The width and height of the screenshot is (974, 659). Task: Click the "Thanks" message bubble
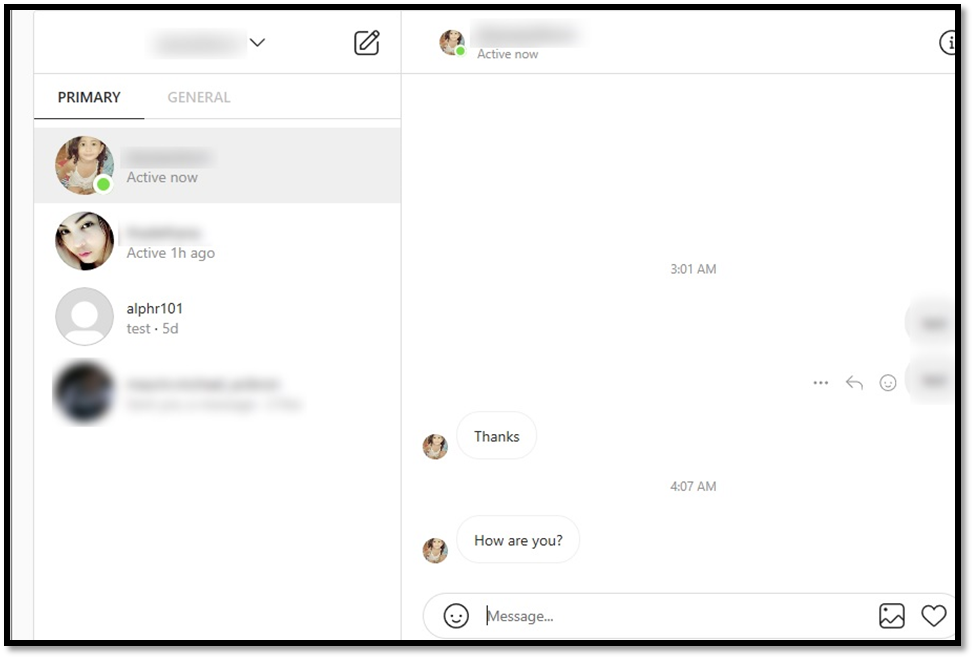pos(496,436)
